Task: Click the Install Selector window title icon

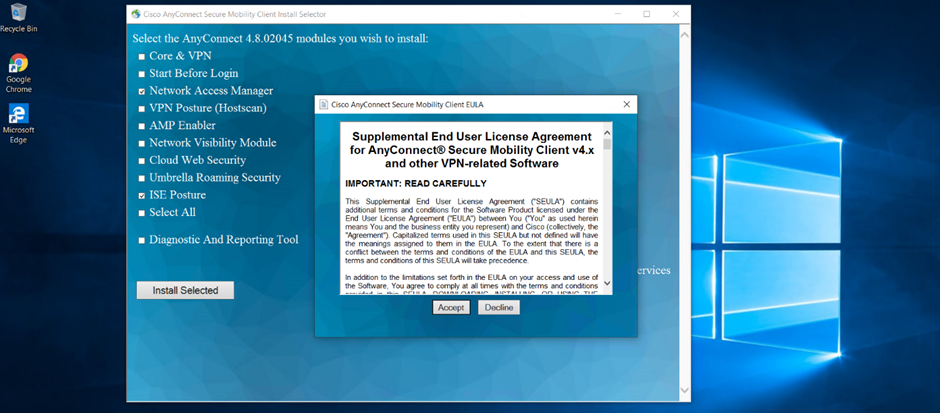Action: [135, 14]
